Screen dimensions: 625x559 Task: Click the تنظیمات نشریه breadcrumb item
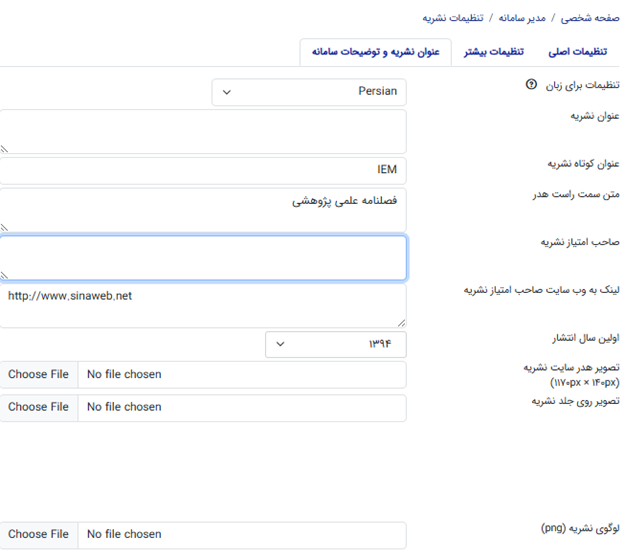(451, 18)
